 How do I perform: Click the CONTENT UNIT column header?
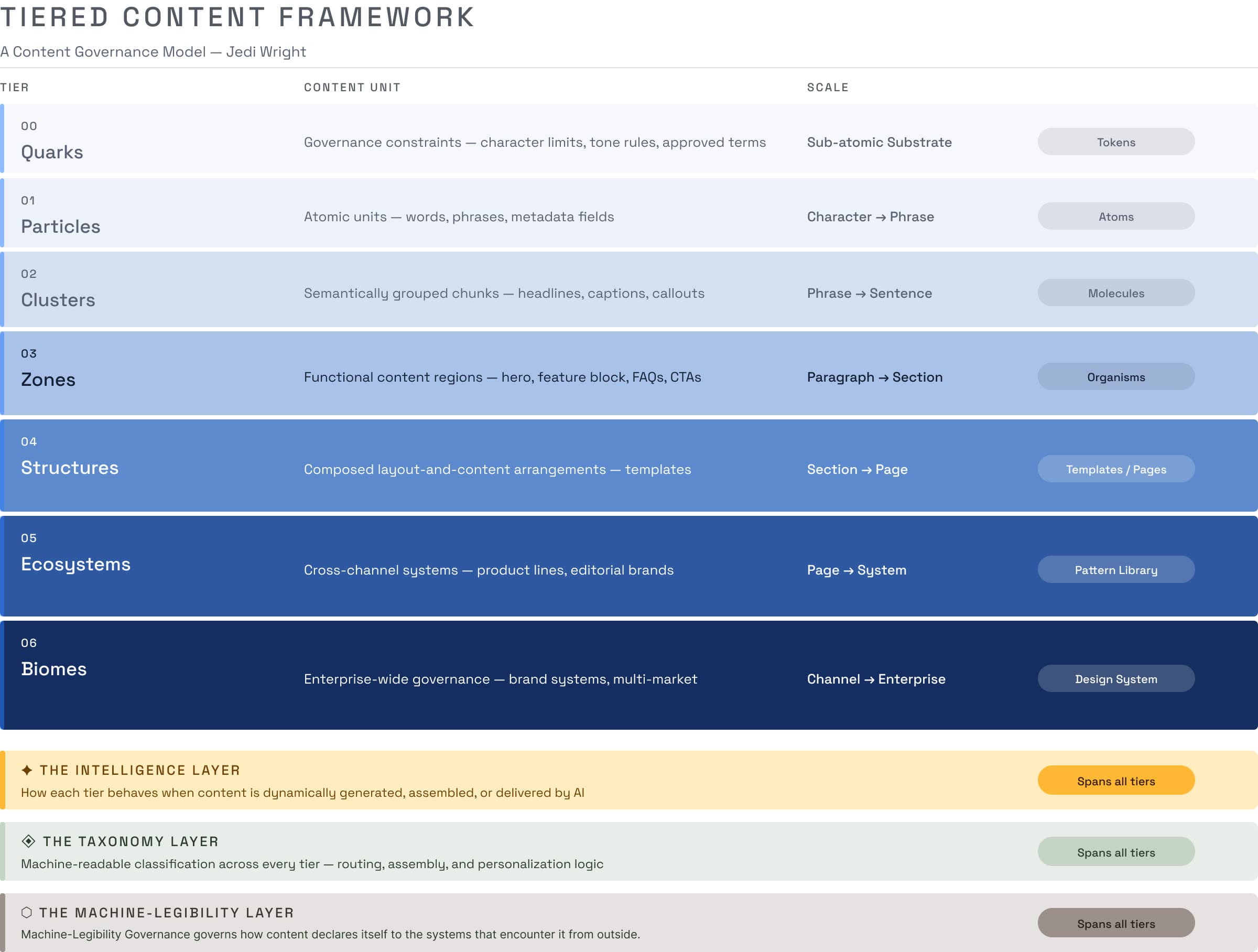[352, 87]
